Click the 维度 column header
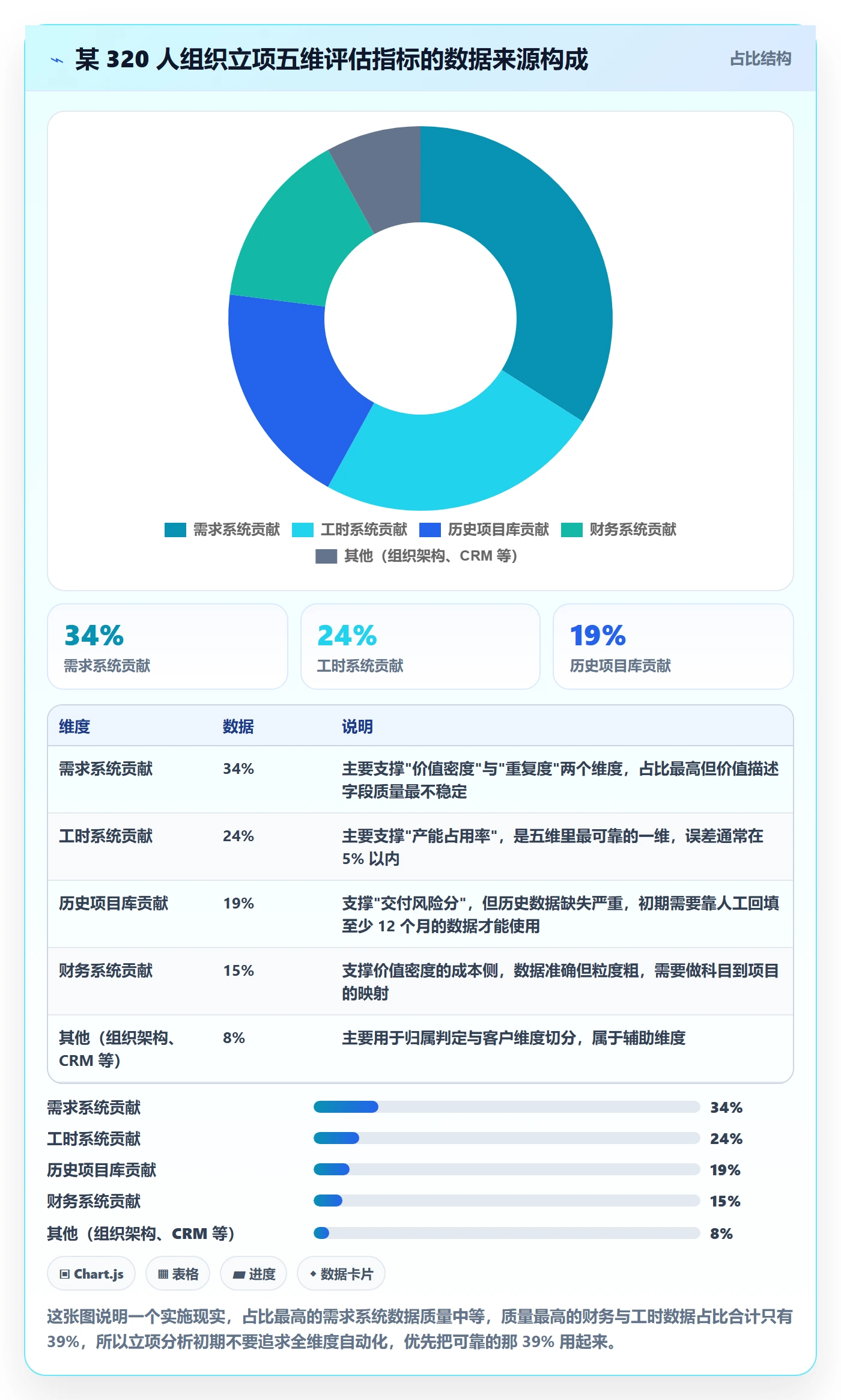 (x=74, y=727)
